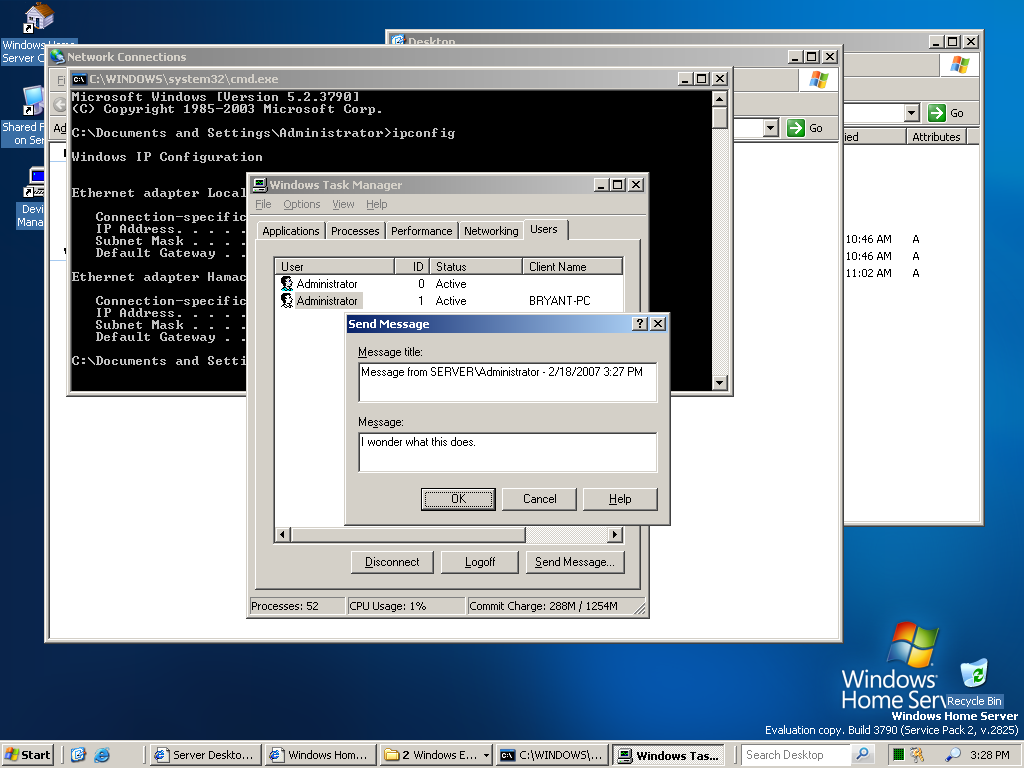This screenshot has height=768, width=1024.
Task: Expand the Network Connections address bar dropdown
Action: (770, 128)
